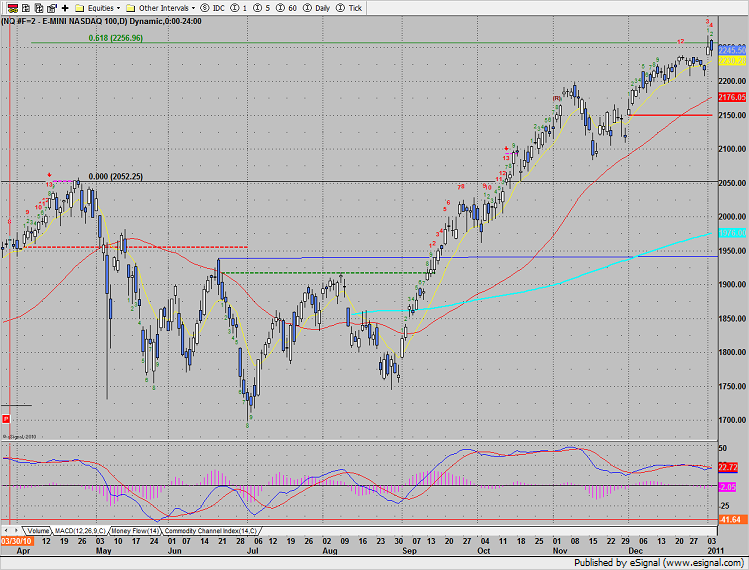Click the Published by eSignal link text
The height and width of the screenshot is (570, 749).
[659, 562]
